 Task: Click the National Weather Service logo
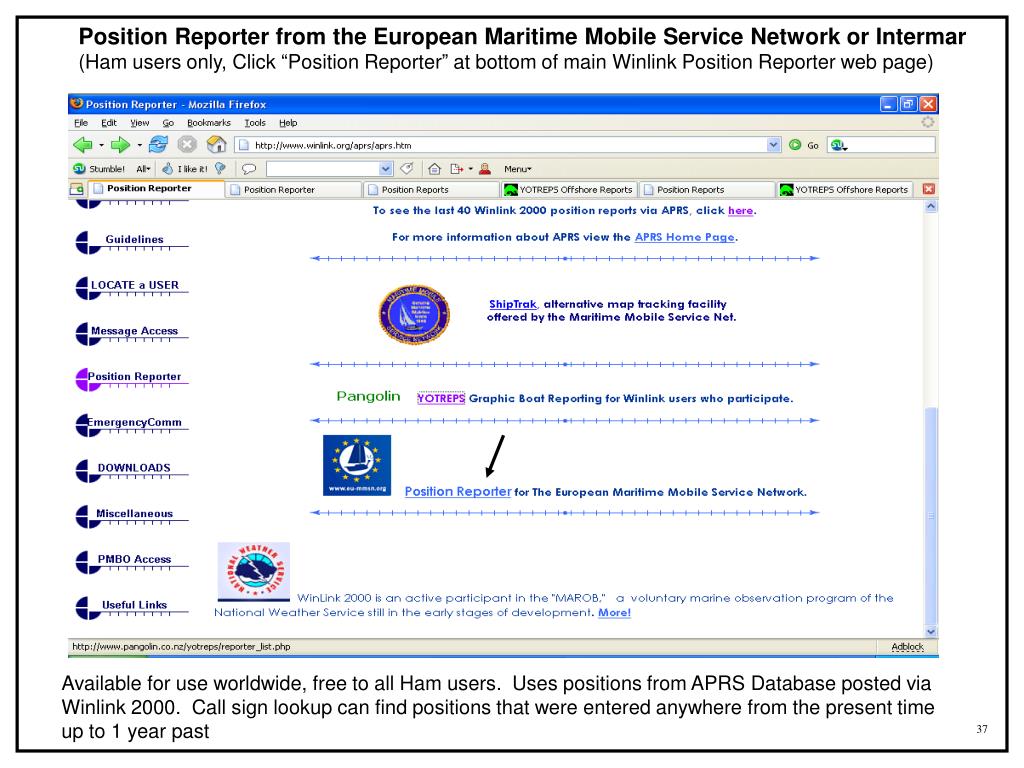[x=253, y=571]
